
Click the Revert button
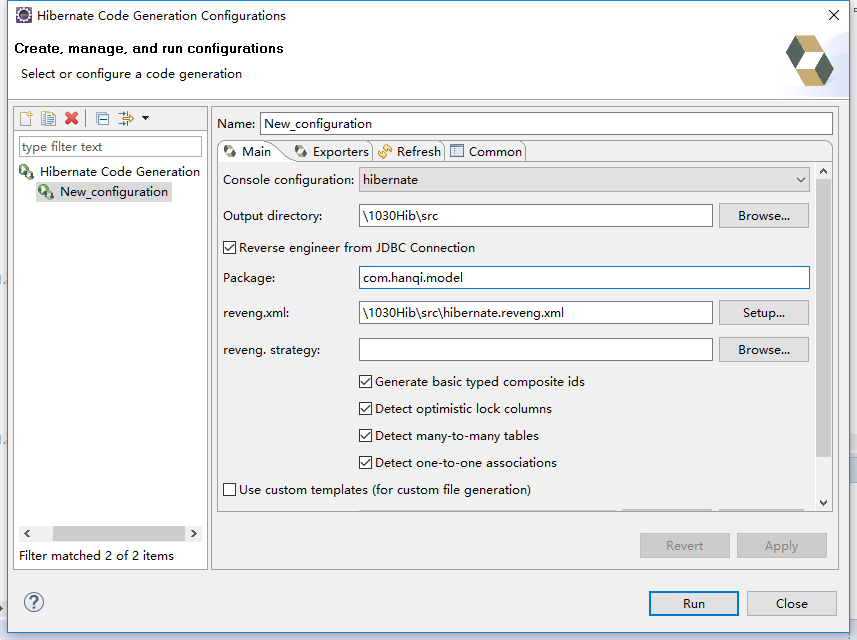[x=684, y=545]
